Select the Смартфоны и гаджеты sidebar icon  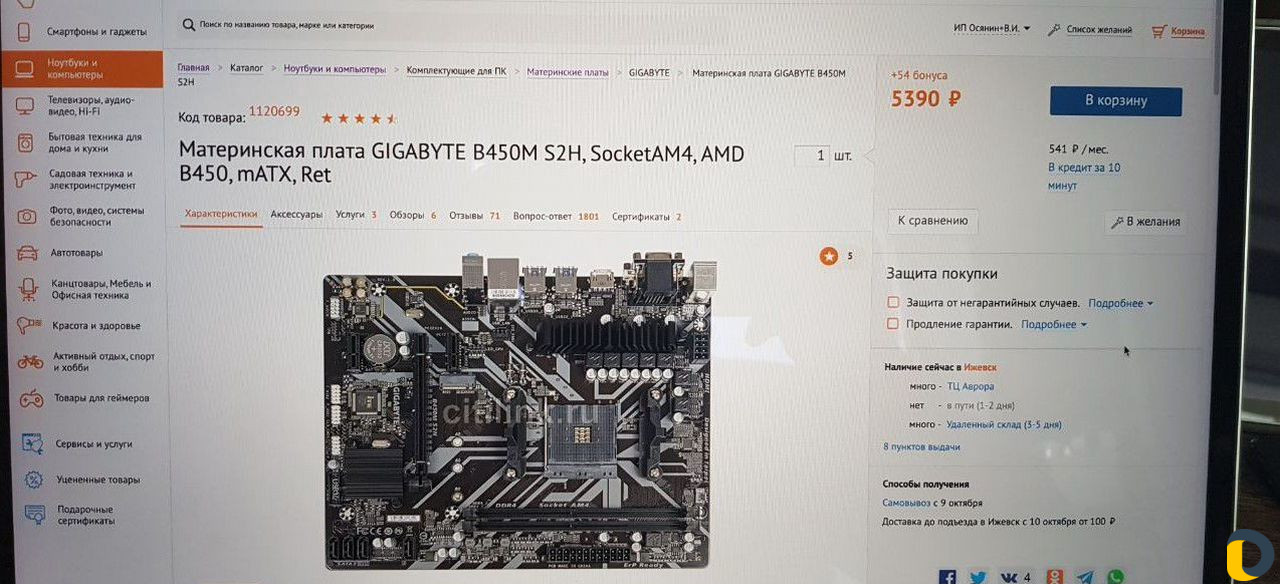tap(24, 31)
